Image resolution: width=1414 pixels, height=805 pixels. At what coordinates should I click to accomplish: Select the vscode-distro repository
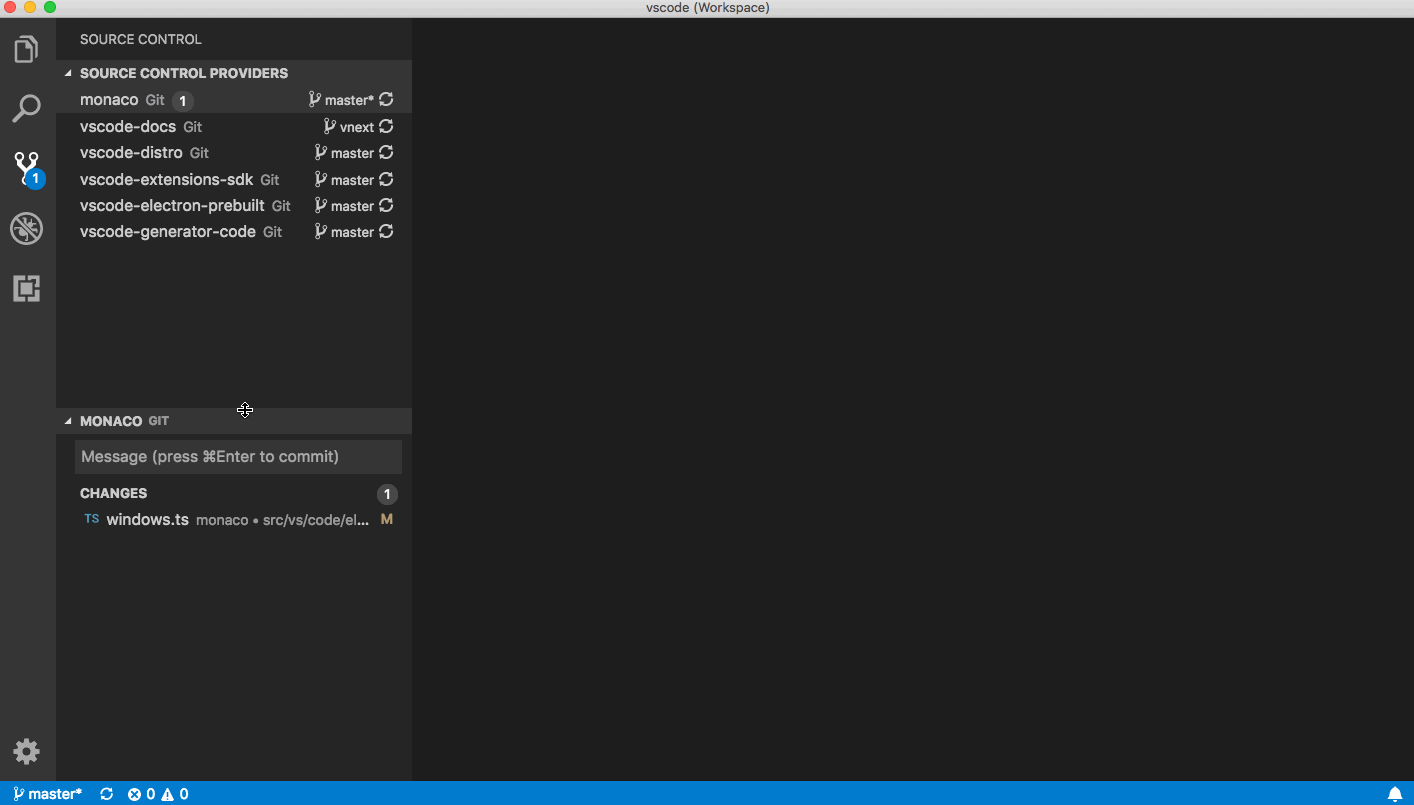pyautogui.click(x=234, y=153)
